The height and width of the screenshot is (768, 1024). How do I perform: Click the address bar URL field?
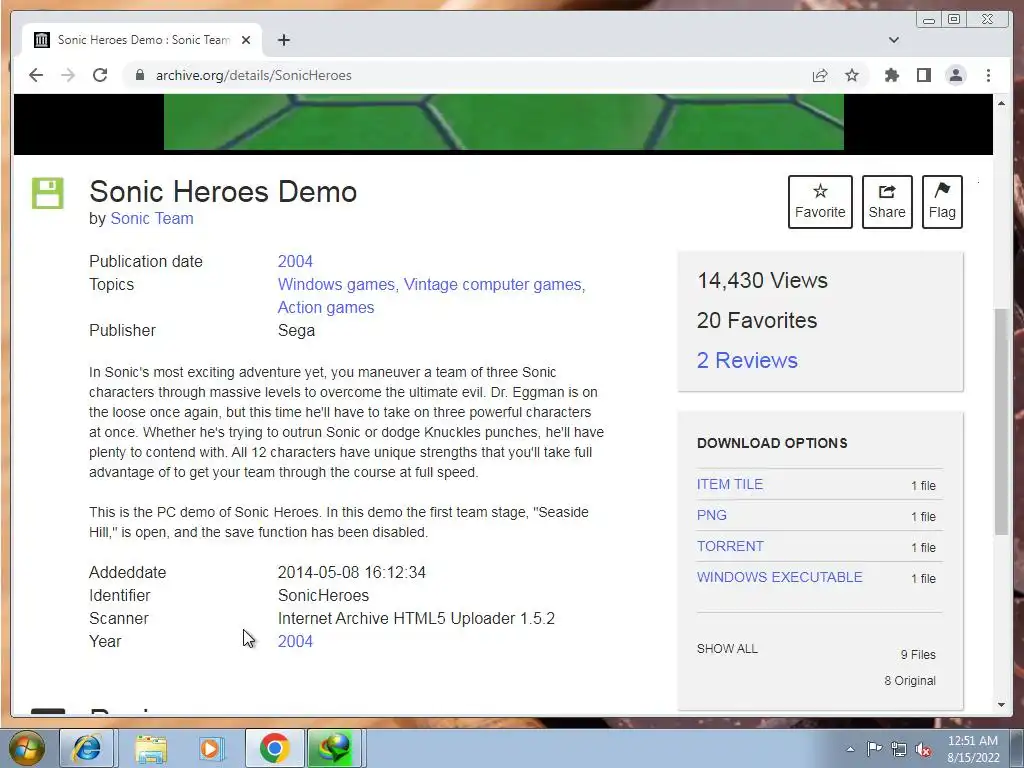click(x=470, y=75)
